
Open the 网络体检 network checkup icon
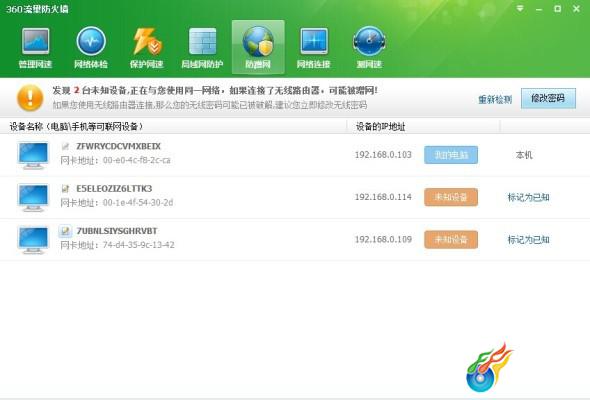[x=91, y=47]
